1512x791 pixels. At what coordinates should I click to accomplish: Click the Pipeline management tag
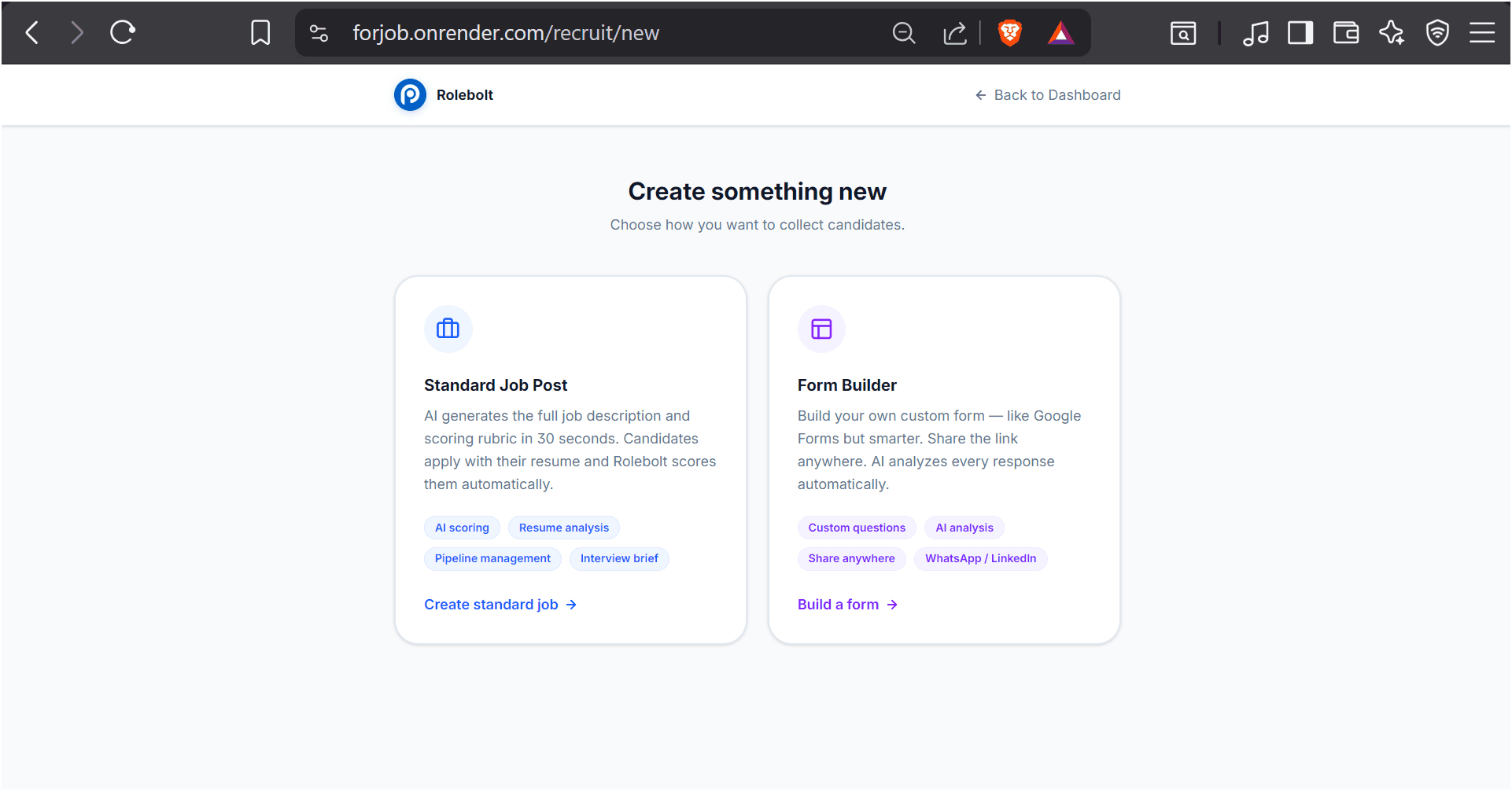[492, 558]
